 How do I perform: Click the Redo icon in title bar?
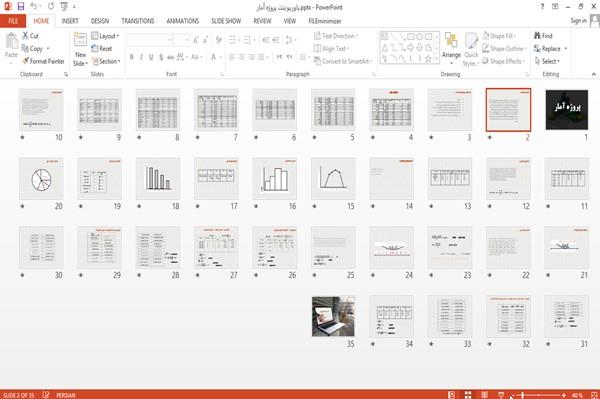click(51, 6)
